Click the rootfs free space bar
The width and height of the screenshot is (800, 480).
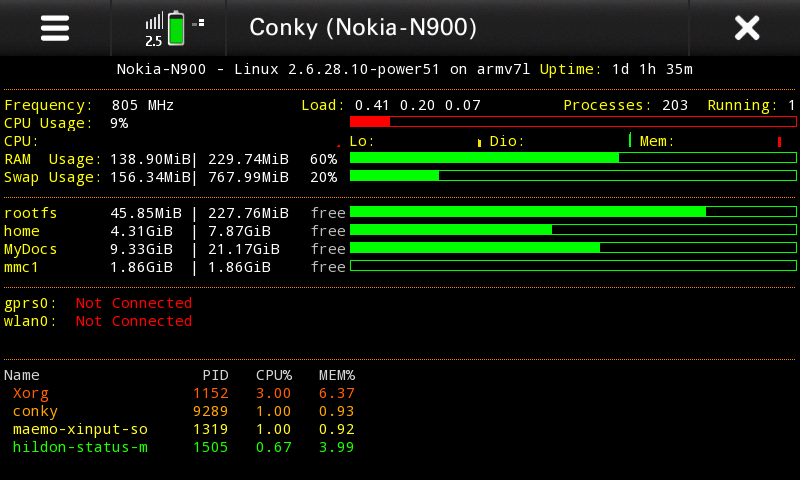click(573, 211)
